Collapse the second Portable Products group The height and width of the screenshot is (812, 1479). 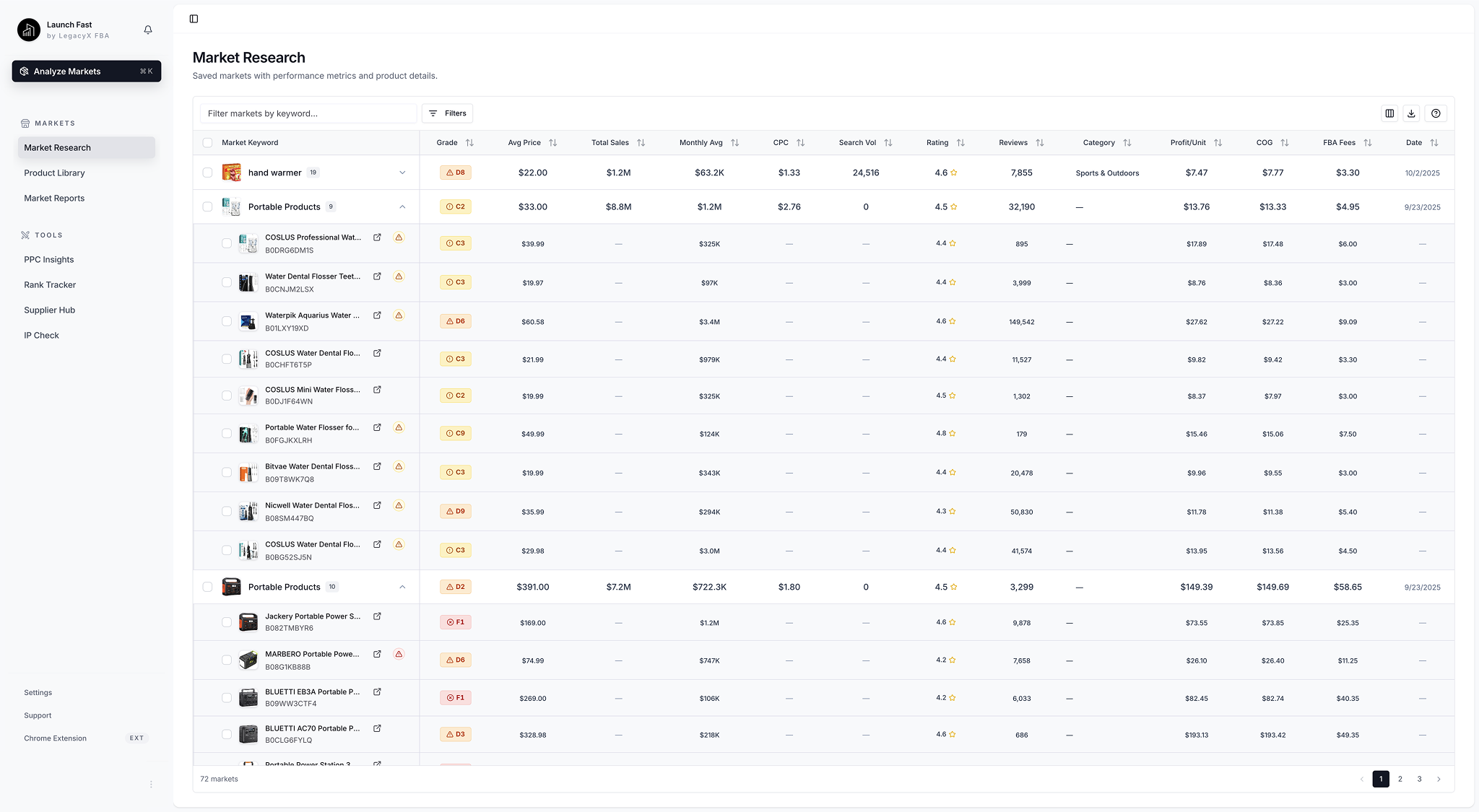pyautogui.click(x=402, y=587)
